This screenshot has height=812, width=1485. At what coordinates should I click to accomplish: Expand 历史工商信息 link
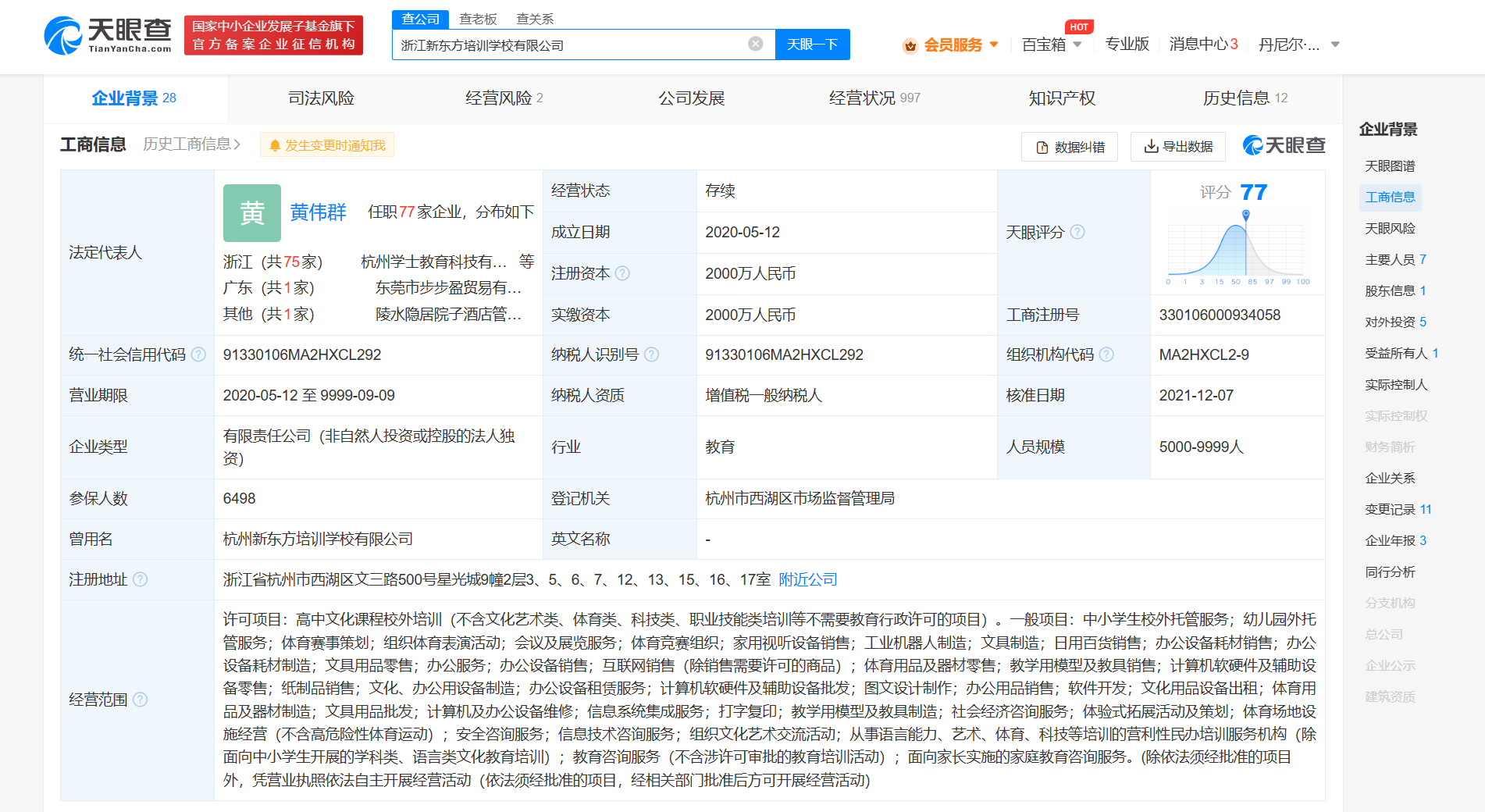coord(191,144)
